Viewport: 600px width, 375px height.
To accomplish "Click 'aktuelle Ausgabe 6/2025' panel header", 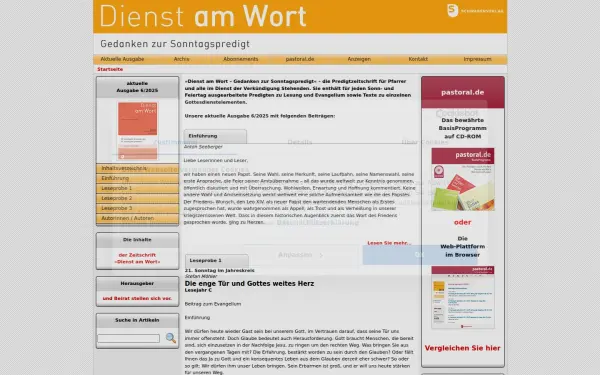I will pyautogui.click(x=137, y=87).
